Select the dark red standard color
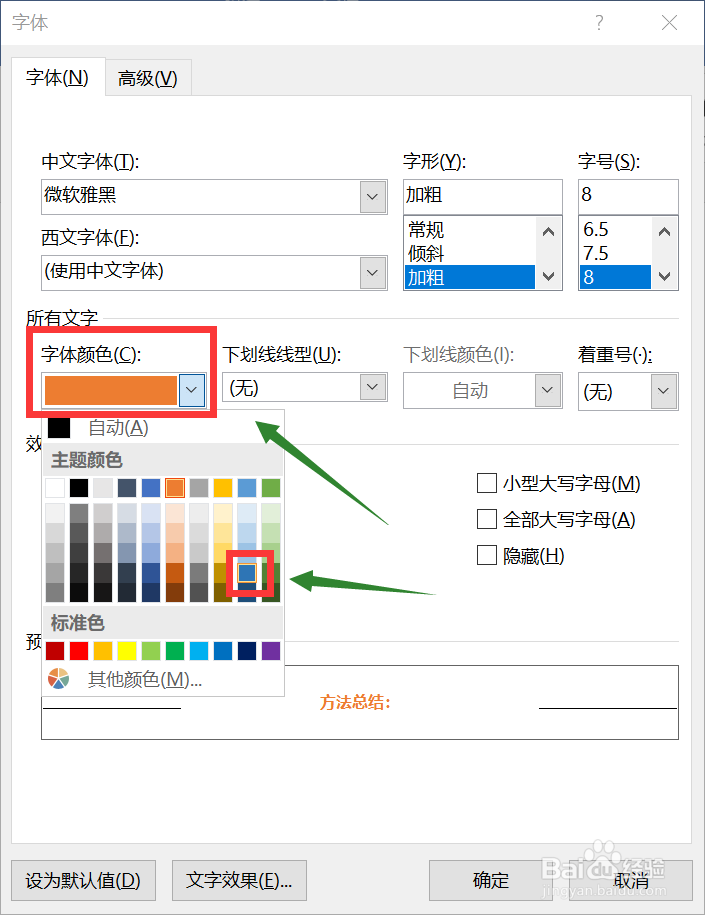705x915 pixels. pyautogui.click(x=55, y=651)
